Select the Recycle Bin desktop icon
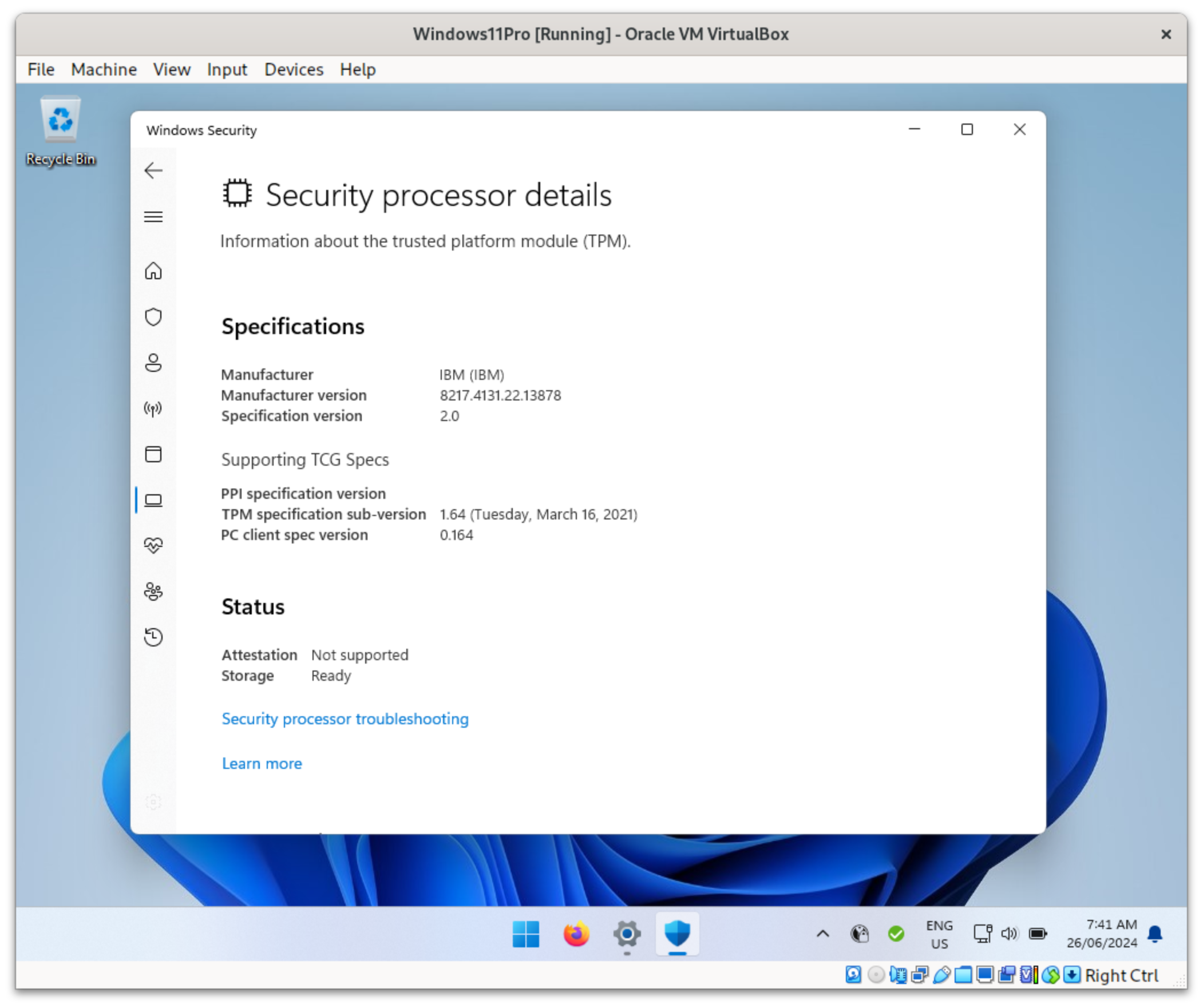1203x1008 pixels. 60,131
